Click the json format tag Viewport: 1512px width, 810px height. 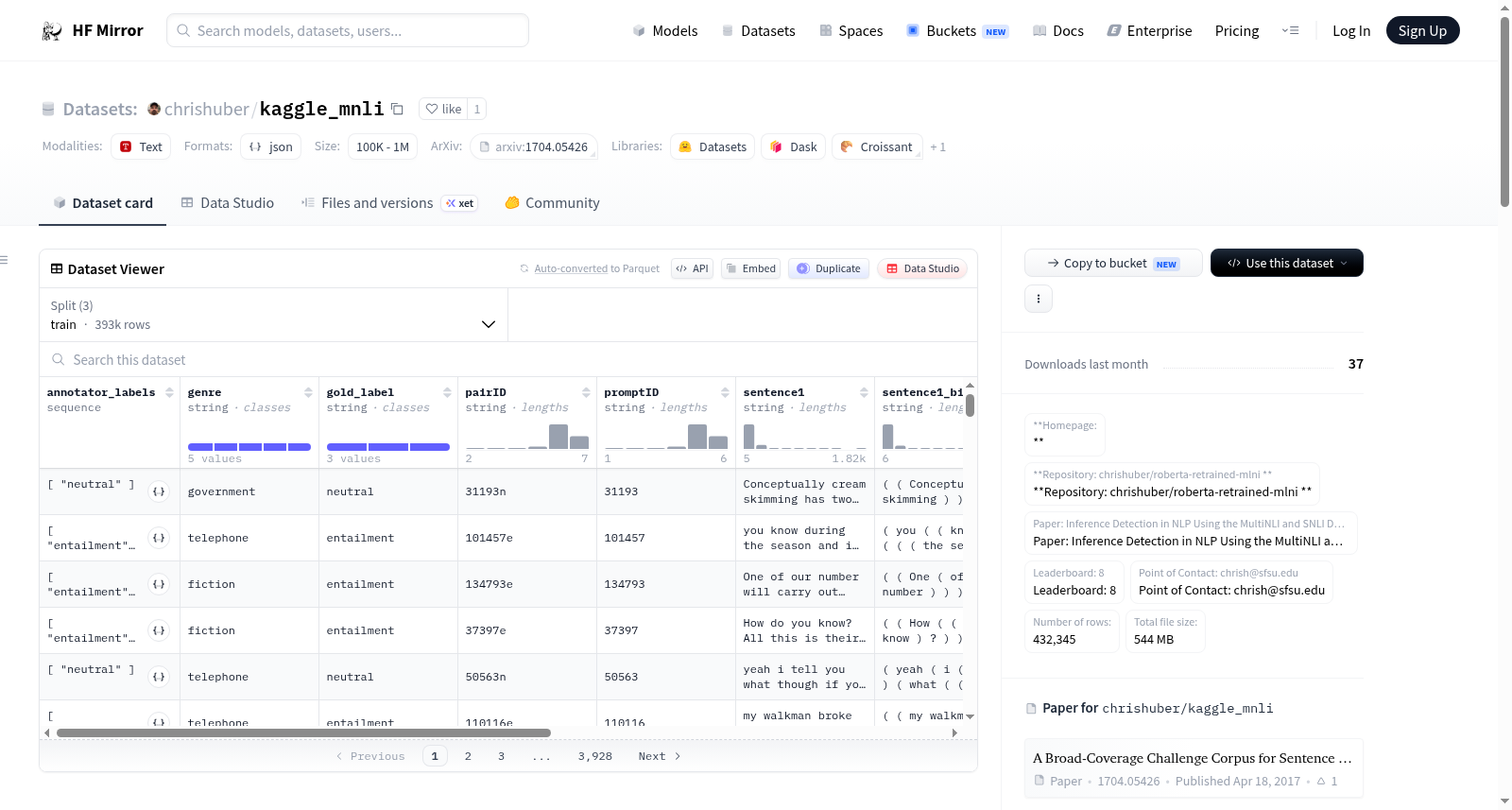coord(271,146)
